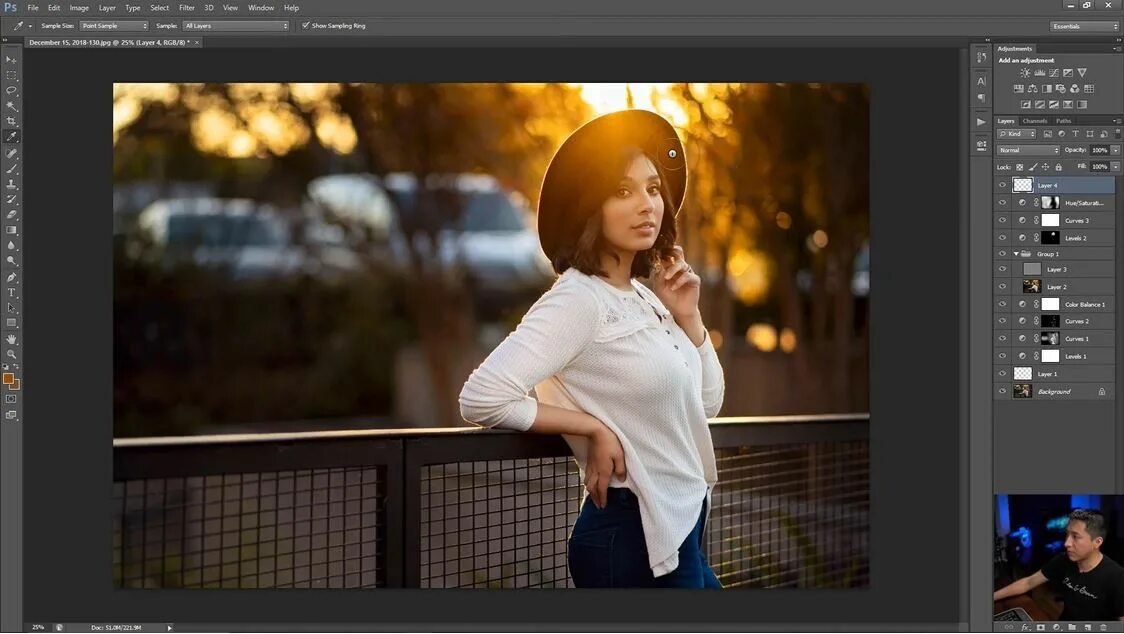Open the Fill slider dropdown arrow

tap(1115, 166)
